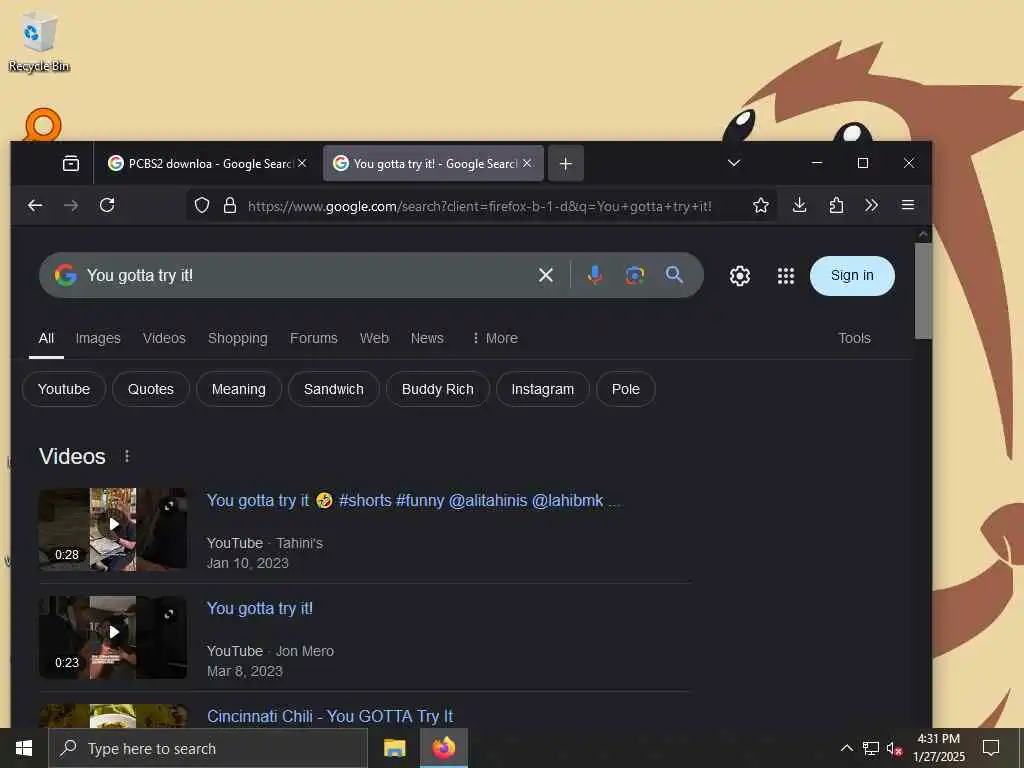Expand the More search filters menu
1024x768 pixels.
click(494, 338)
